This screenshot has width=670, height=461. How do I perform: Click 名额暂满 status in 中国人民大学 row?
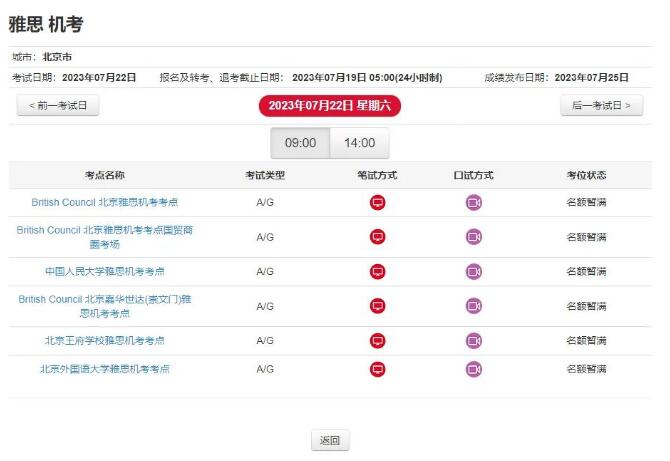coord(586,271)
